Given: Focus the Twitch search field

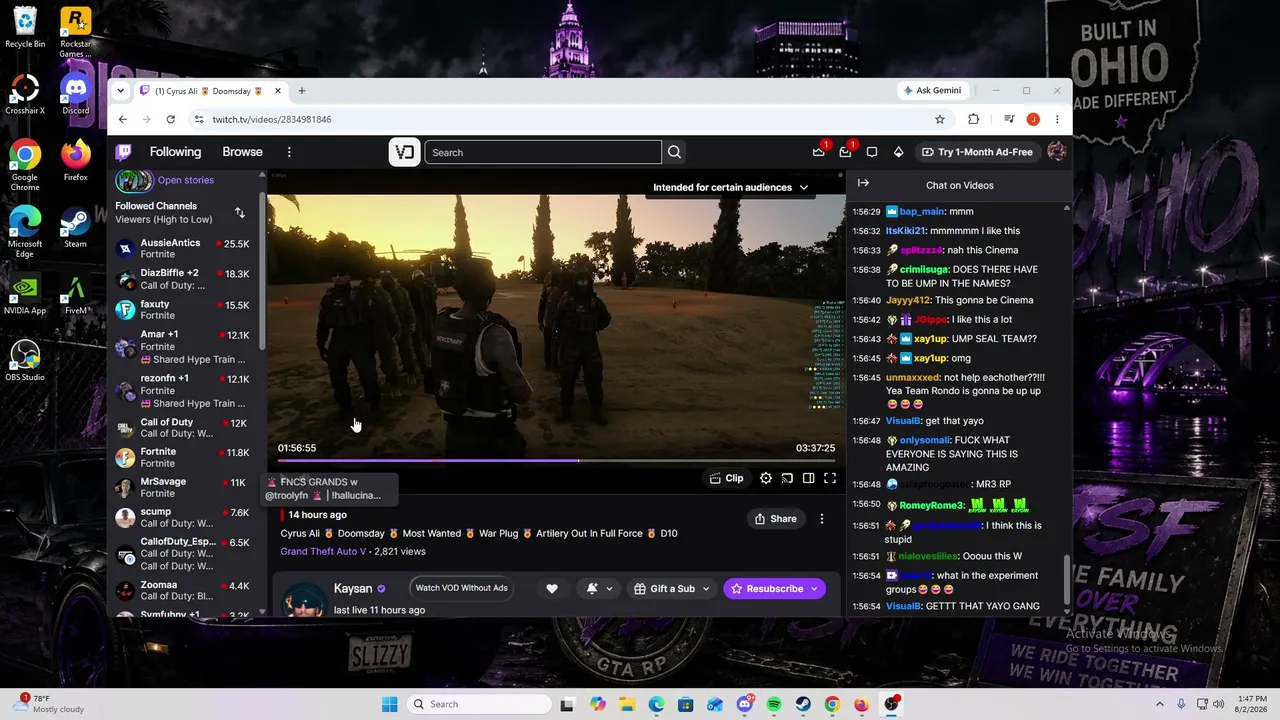Looking at the screenshot, I should [543, 152].
